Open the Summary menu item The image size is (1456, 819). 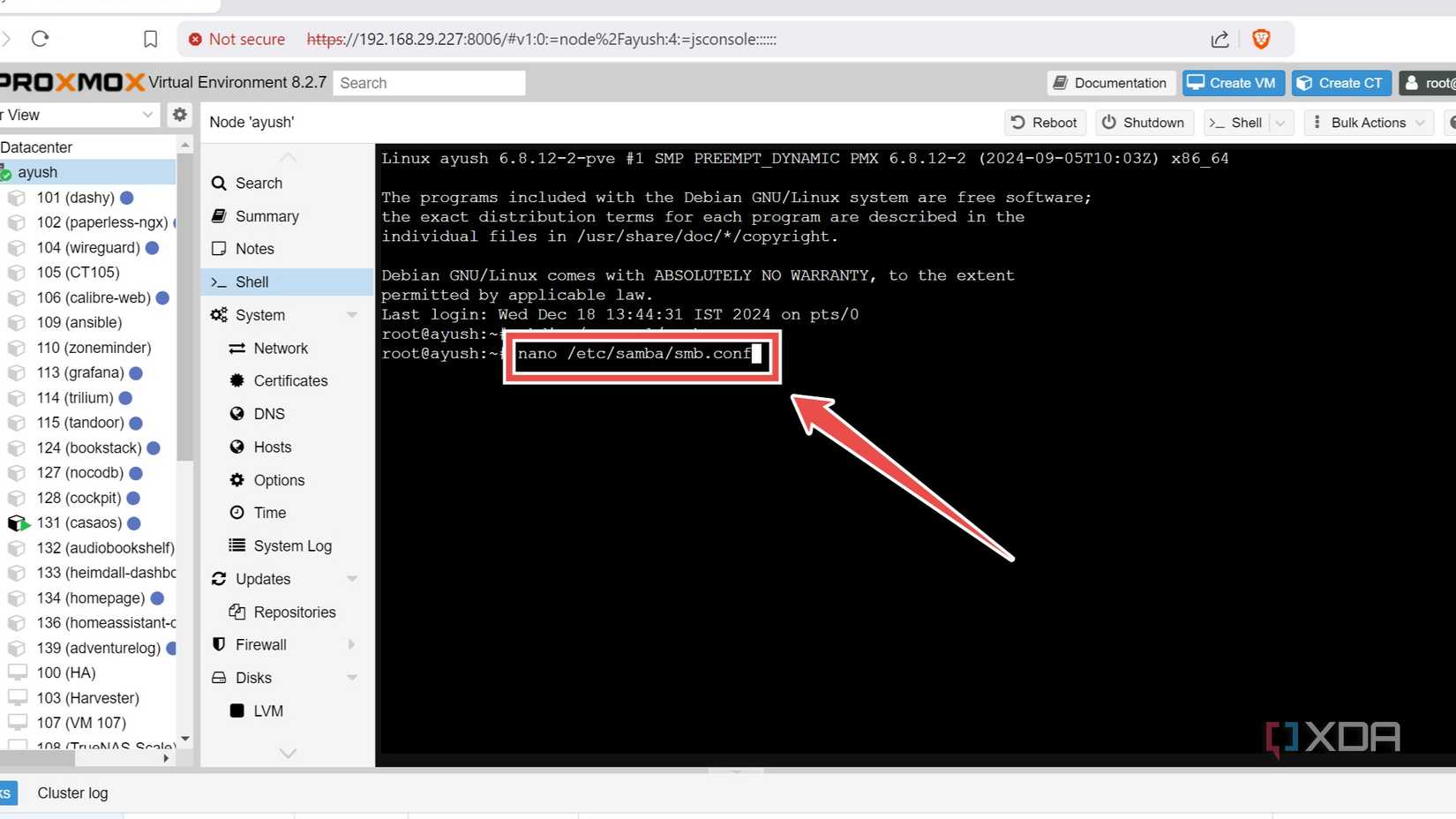point(288,216)
